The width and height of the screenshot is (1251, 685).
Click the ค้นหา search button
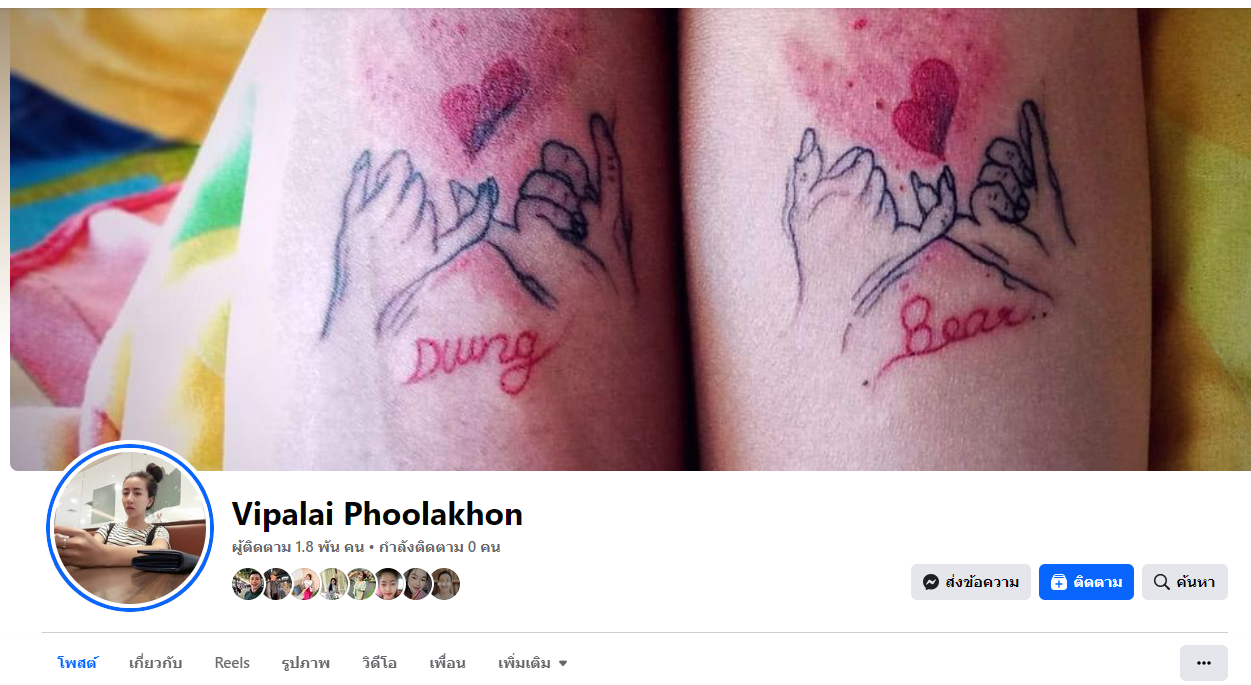(x=1185, y=582)
